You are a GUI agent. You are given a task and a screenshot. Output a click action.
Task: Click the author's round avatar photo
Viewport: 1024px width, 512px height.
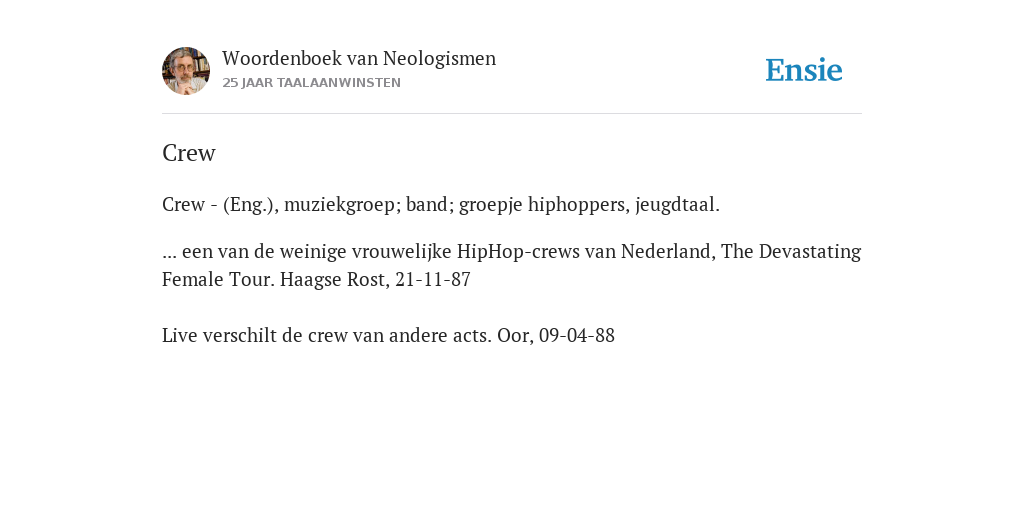(x=186, y=71)
